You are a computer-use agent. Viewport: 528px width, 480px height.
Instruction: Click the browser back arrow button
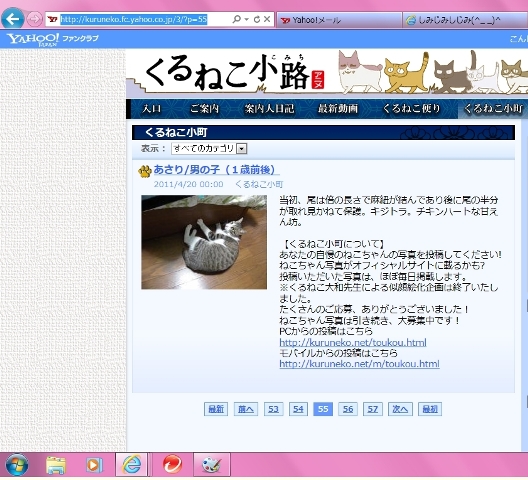(x=13, y=19)
